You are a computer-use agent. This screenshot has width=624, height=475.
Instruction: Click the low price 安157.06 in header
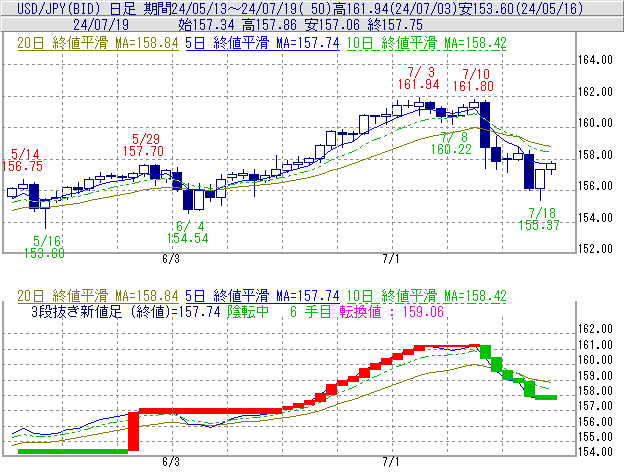click(x=332, y=25)
